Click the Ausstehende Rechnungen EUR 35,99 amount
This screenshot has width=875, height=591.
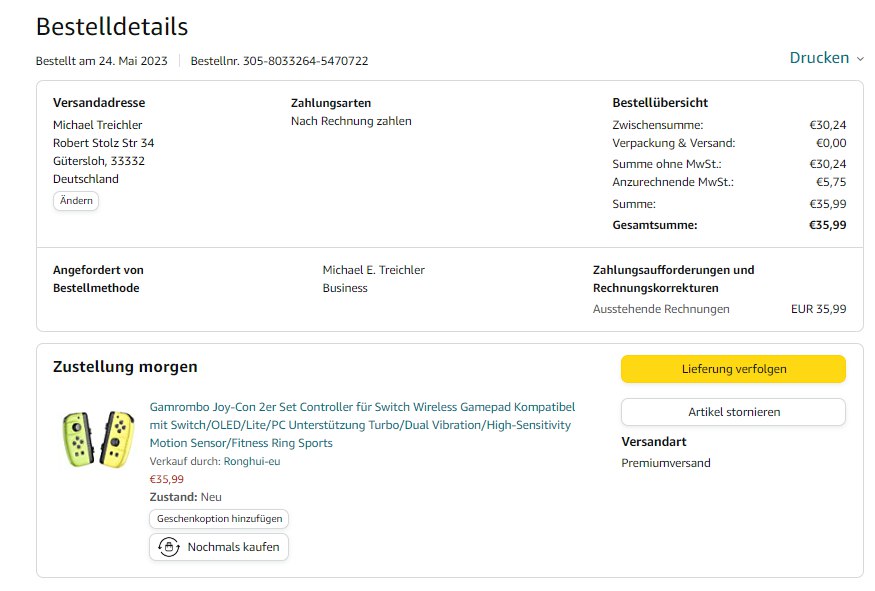[818, 309]
